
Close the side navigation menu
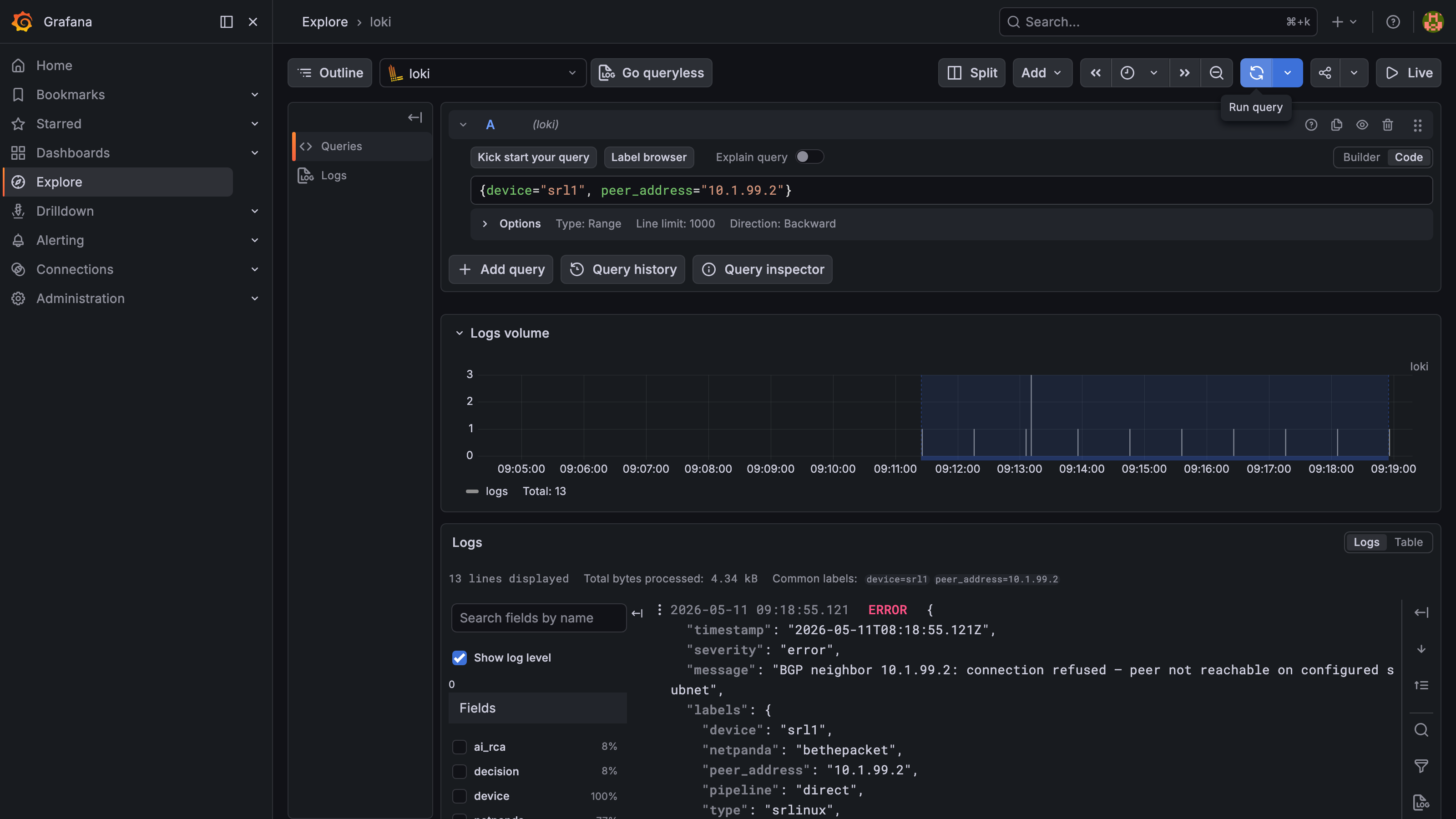[253, 21]
